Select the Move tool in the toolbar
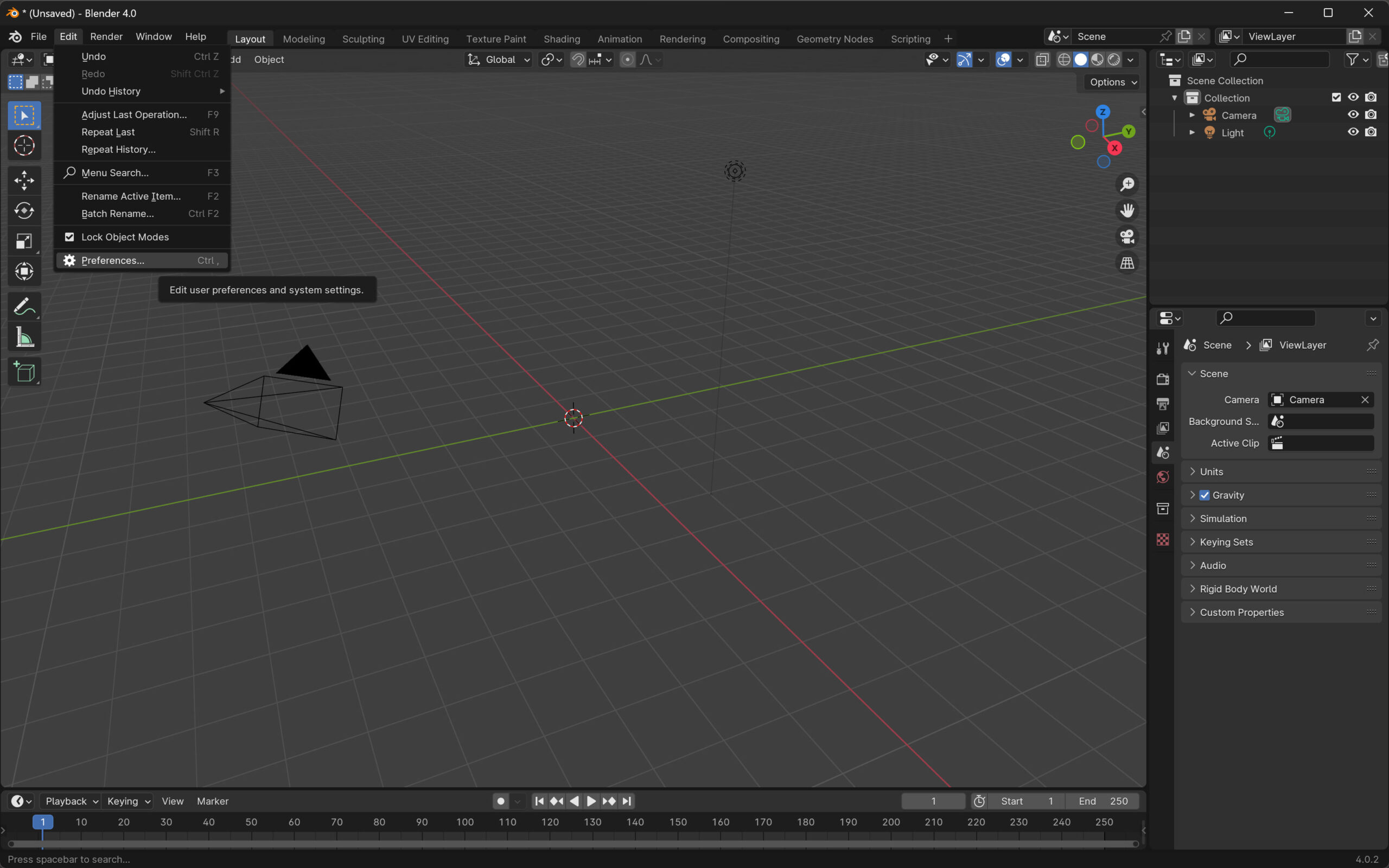 pyautogui.click(x=24, y=180)
